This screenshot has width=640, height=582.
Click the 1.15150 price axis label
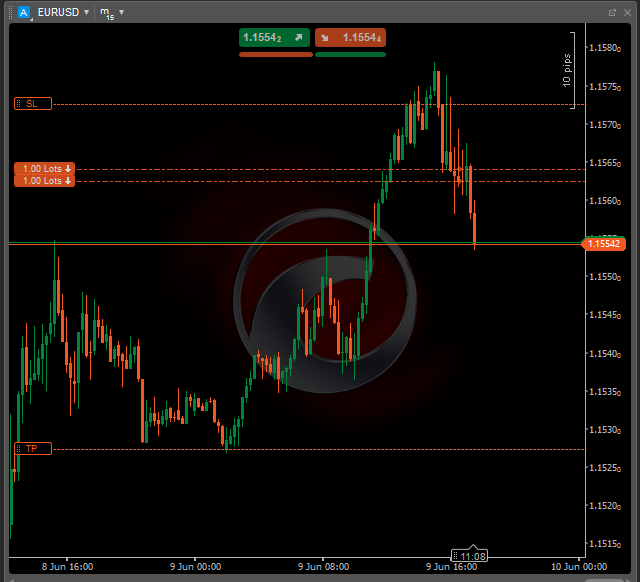click(605, 544)
